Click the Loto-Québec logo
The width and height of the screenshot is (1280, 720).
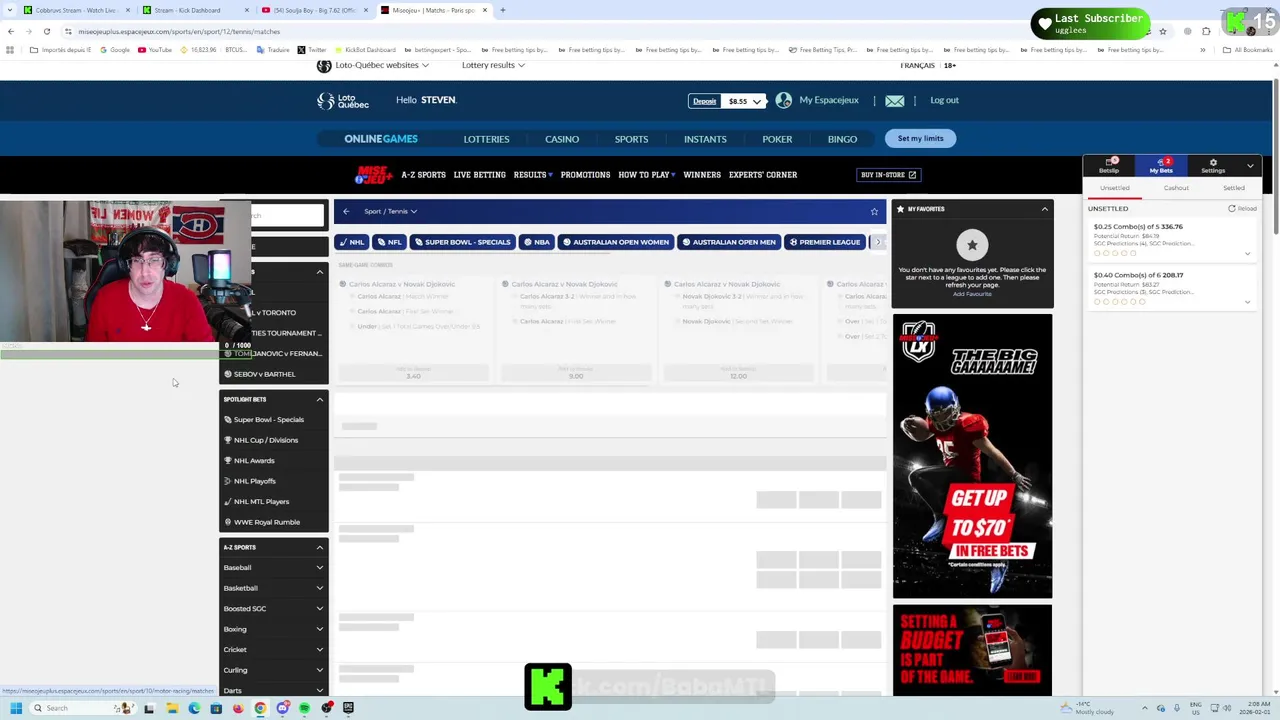point(343,101)
